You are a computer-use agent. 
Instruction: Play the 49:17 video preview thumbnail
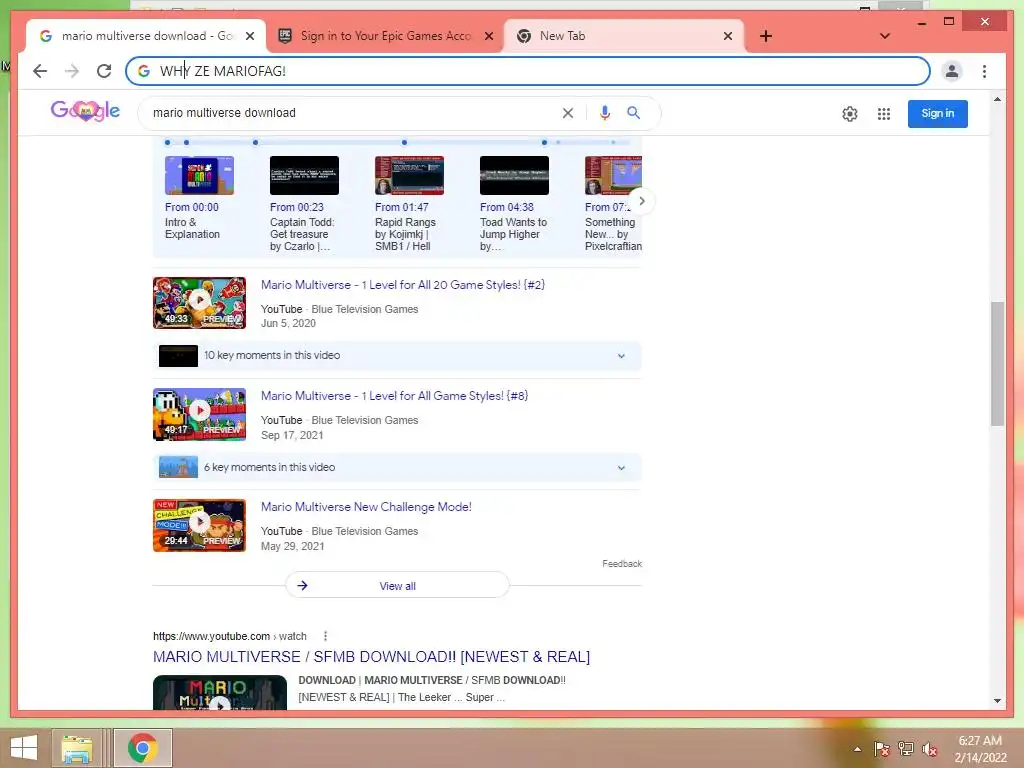(x=199, y=414)
